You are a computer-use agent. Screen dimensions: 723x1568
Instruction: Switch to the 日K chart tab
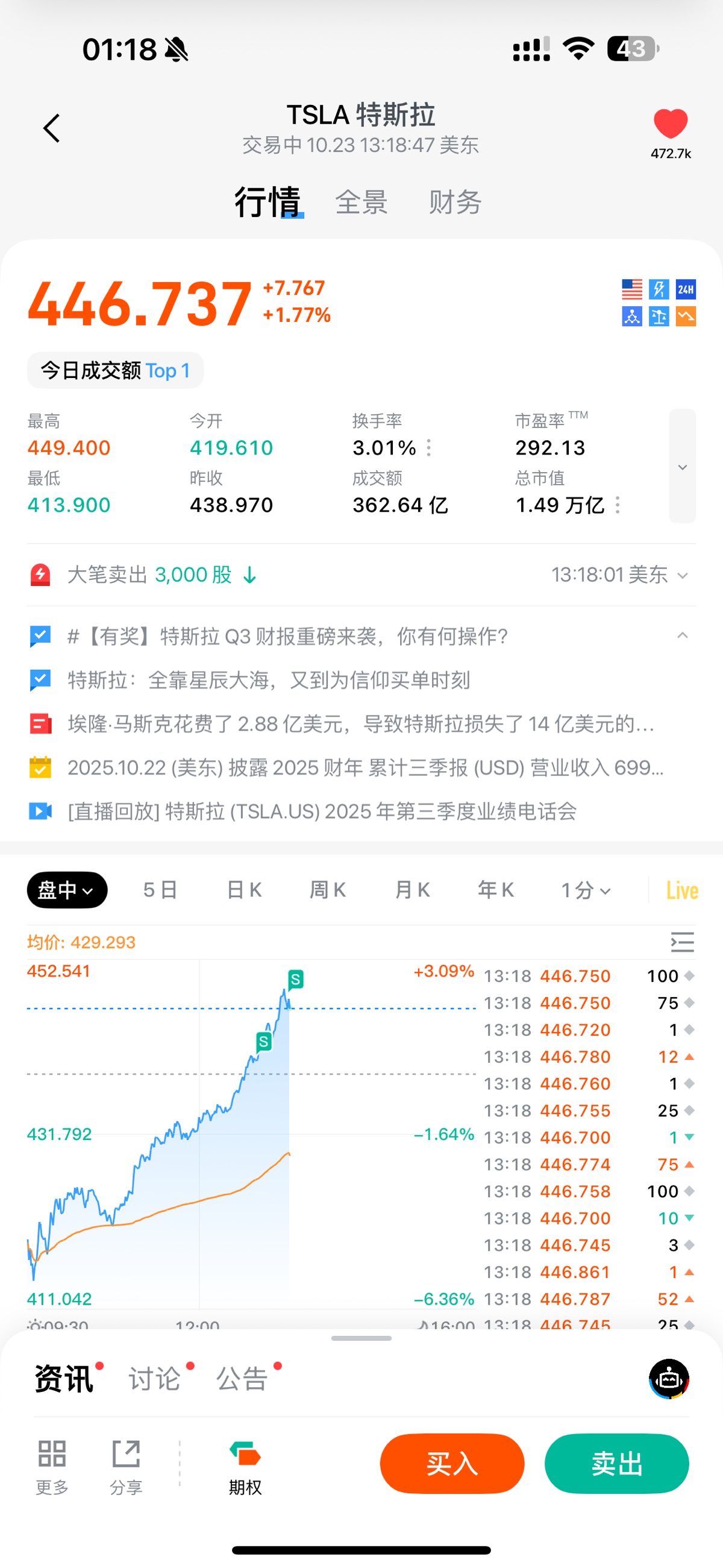pyautogui.click(x=244, y=890)
